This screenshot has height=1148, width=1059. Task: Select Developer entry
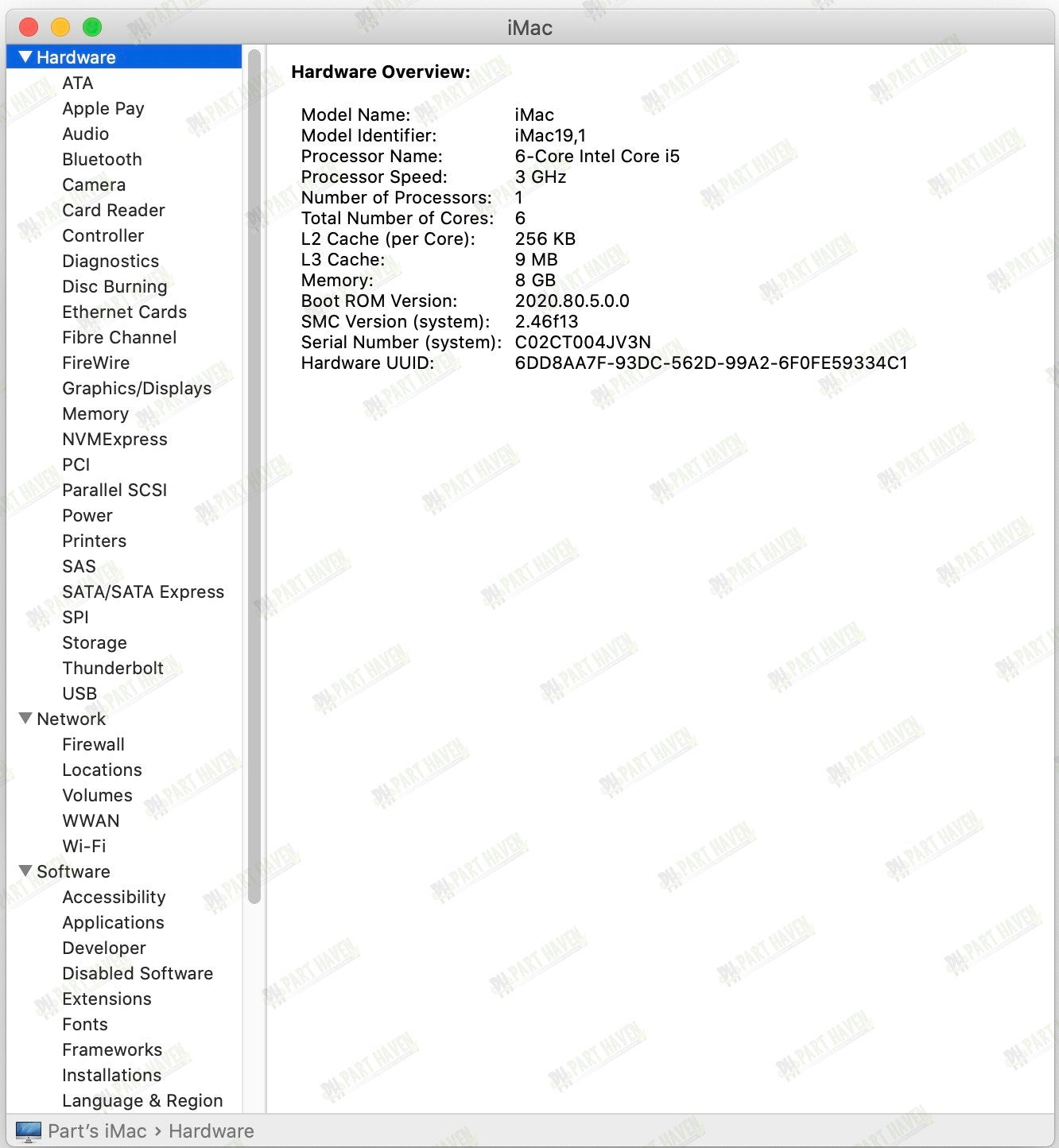(104, 948)
